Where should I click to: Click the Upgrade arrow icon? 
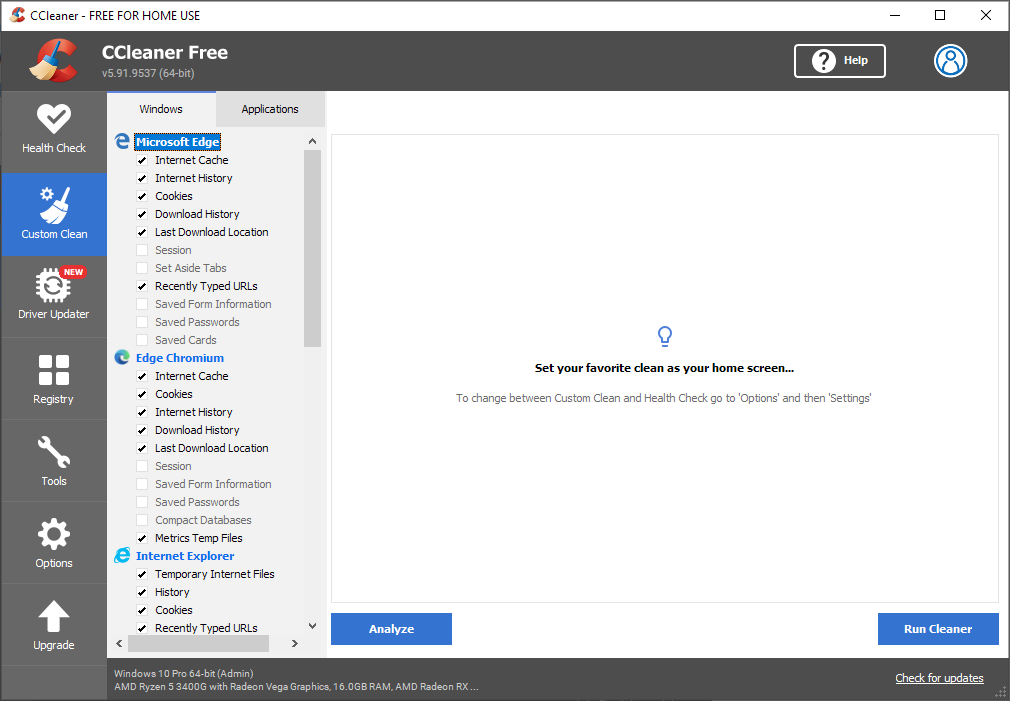pyautogui.click(x=53, y=616)
